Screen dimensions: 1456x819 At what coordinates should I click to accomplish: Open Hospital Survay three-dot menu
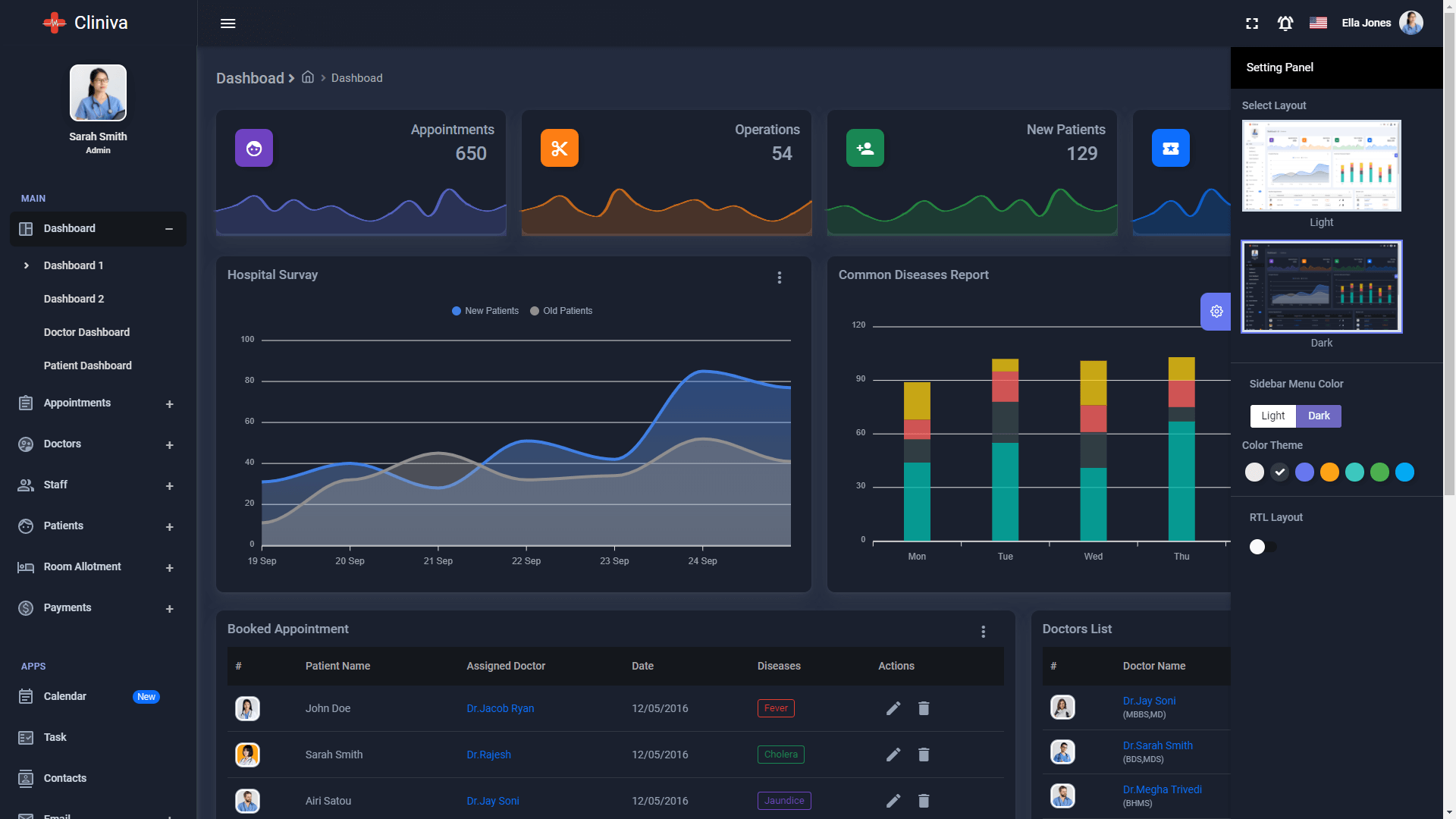780,278
